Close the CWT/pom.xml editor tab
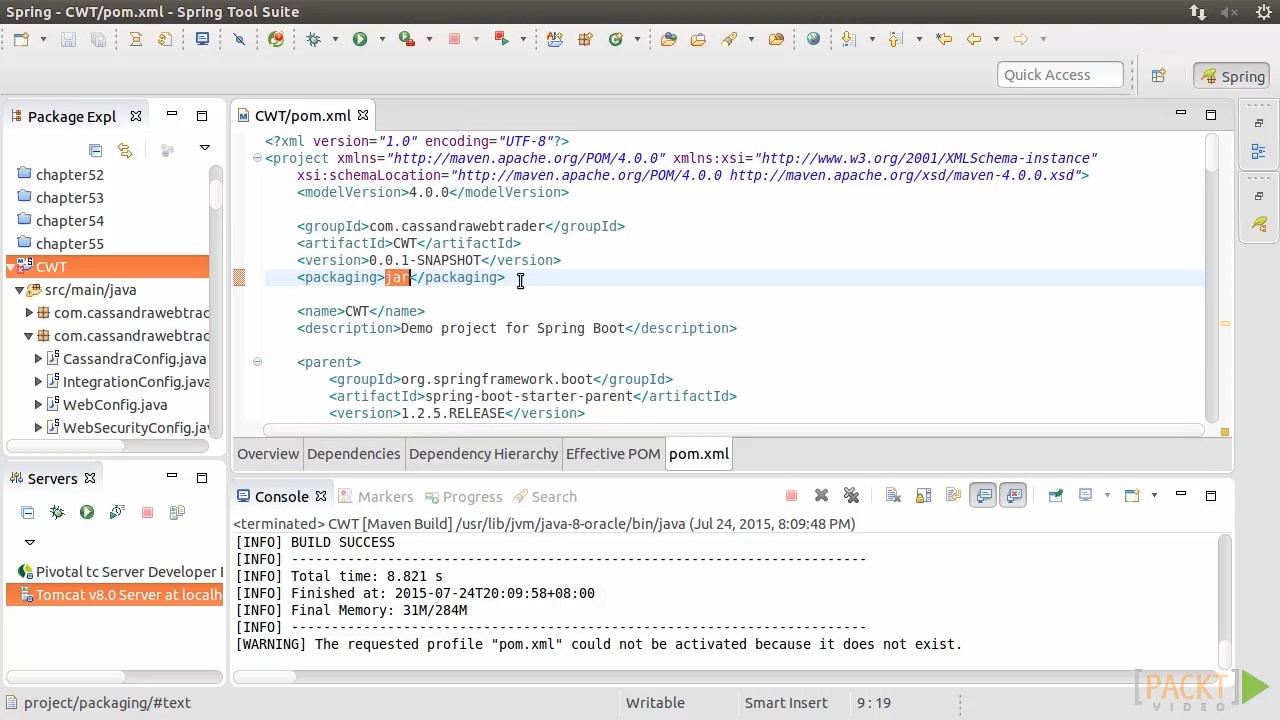1280x720 pixels. click(363, 116)
